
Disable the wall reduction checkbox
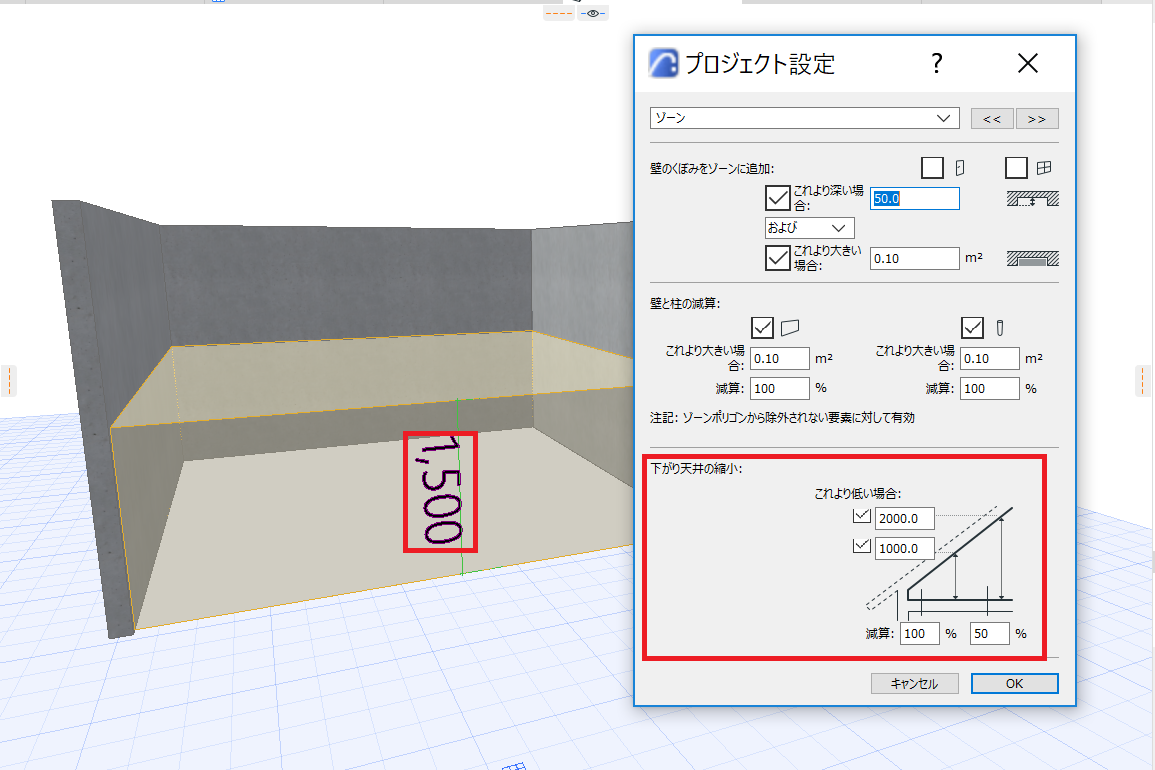click(x=762, y=327)
